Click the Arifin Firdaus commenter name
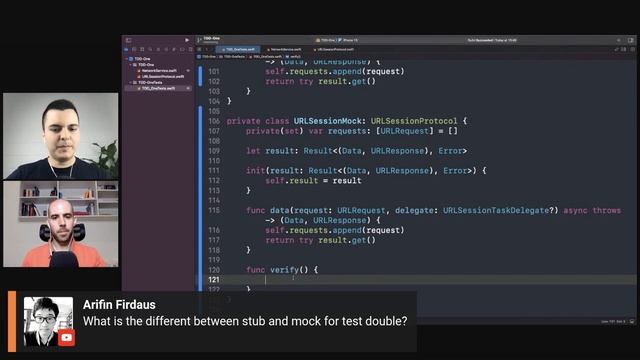 [x=119, y=304]
